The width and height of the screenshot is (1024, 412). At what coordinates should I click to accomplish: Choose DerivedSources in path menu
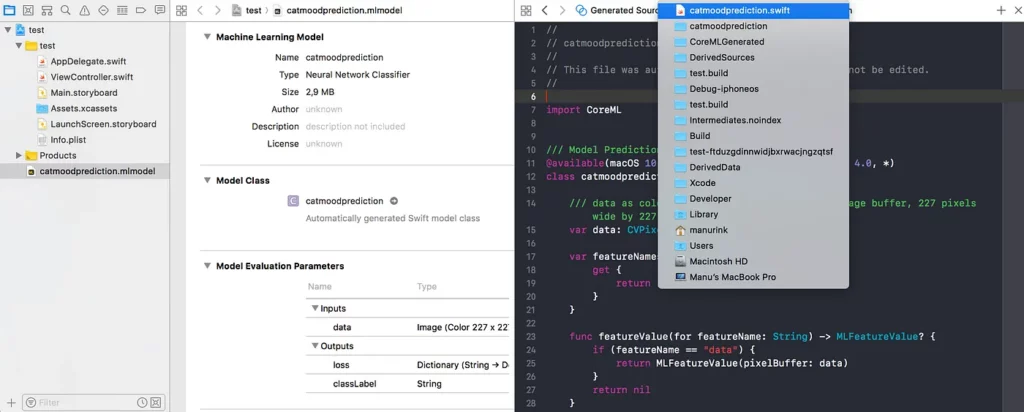point(753,57)
